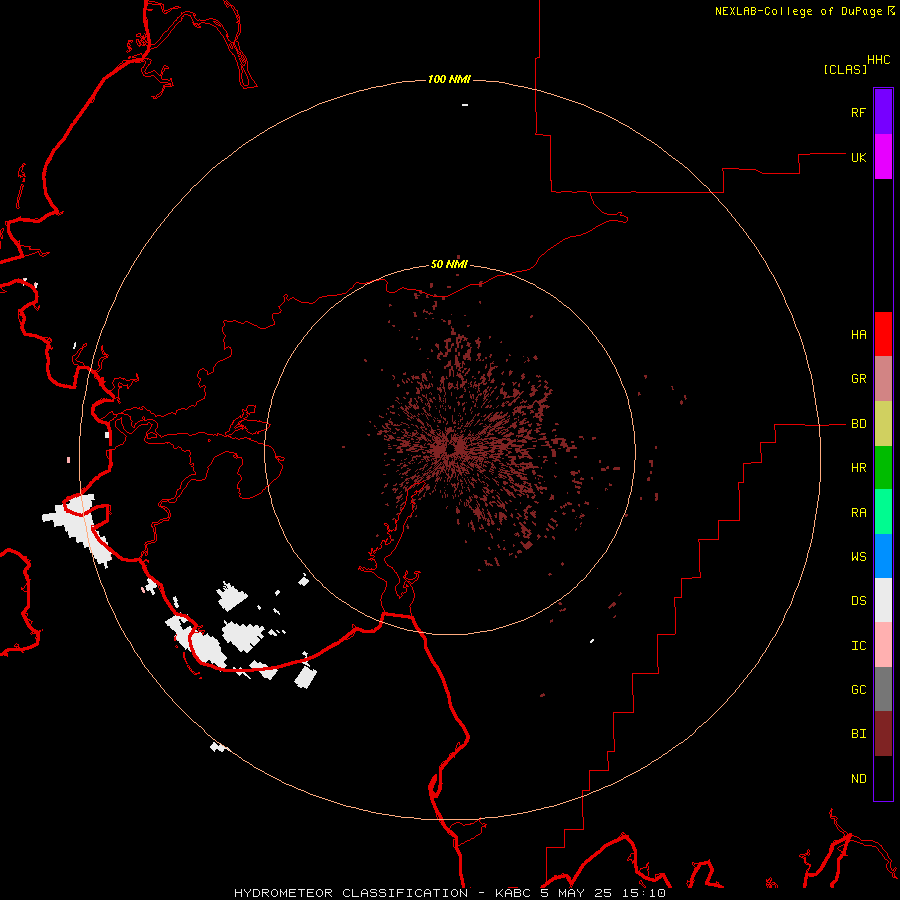Click the 15:10 timestamp
Viewport: 900px width, 900px height.
click(643, 893)
